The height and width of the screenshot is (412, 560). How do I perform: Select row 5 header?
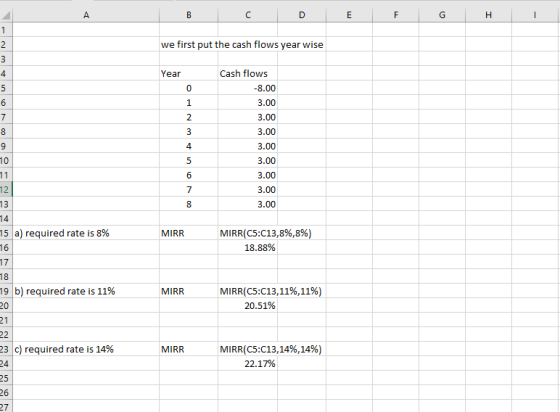[x=6, y=88]
